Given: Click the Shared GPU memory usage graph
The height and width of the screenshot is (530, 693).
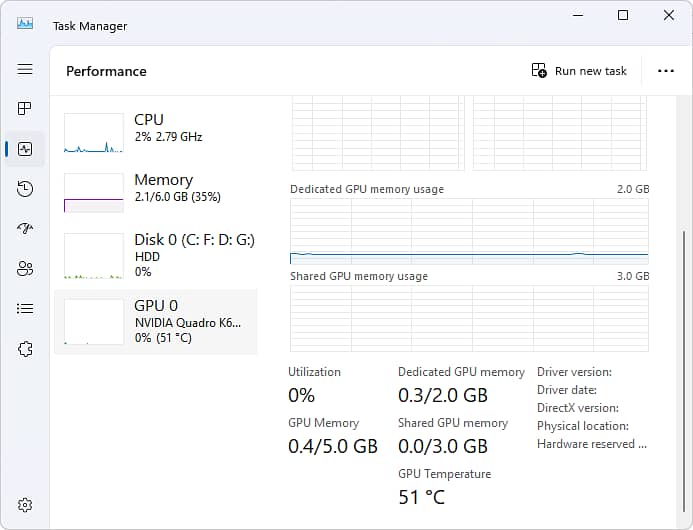Looking at the screenshot, I should coord(469,318).
